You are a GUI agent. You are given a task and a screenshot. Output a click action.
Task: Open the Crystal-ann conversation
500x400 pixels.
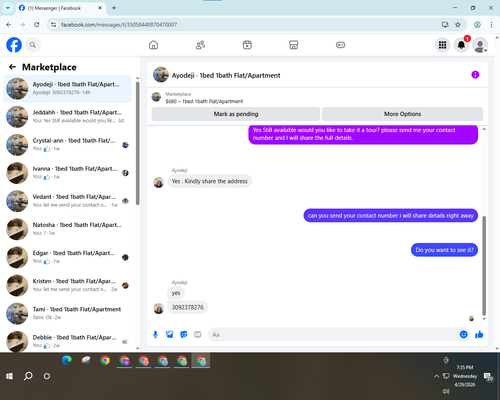pos(67,145)
